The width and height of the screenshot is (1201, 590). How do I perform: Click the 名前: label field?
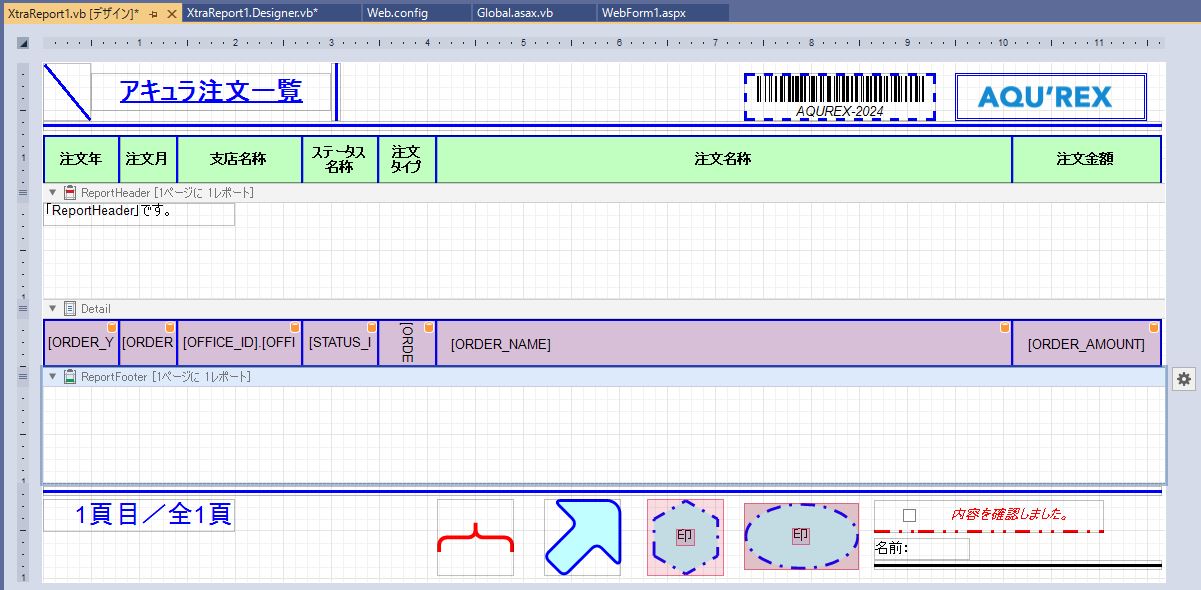(921, 549)
